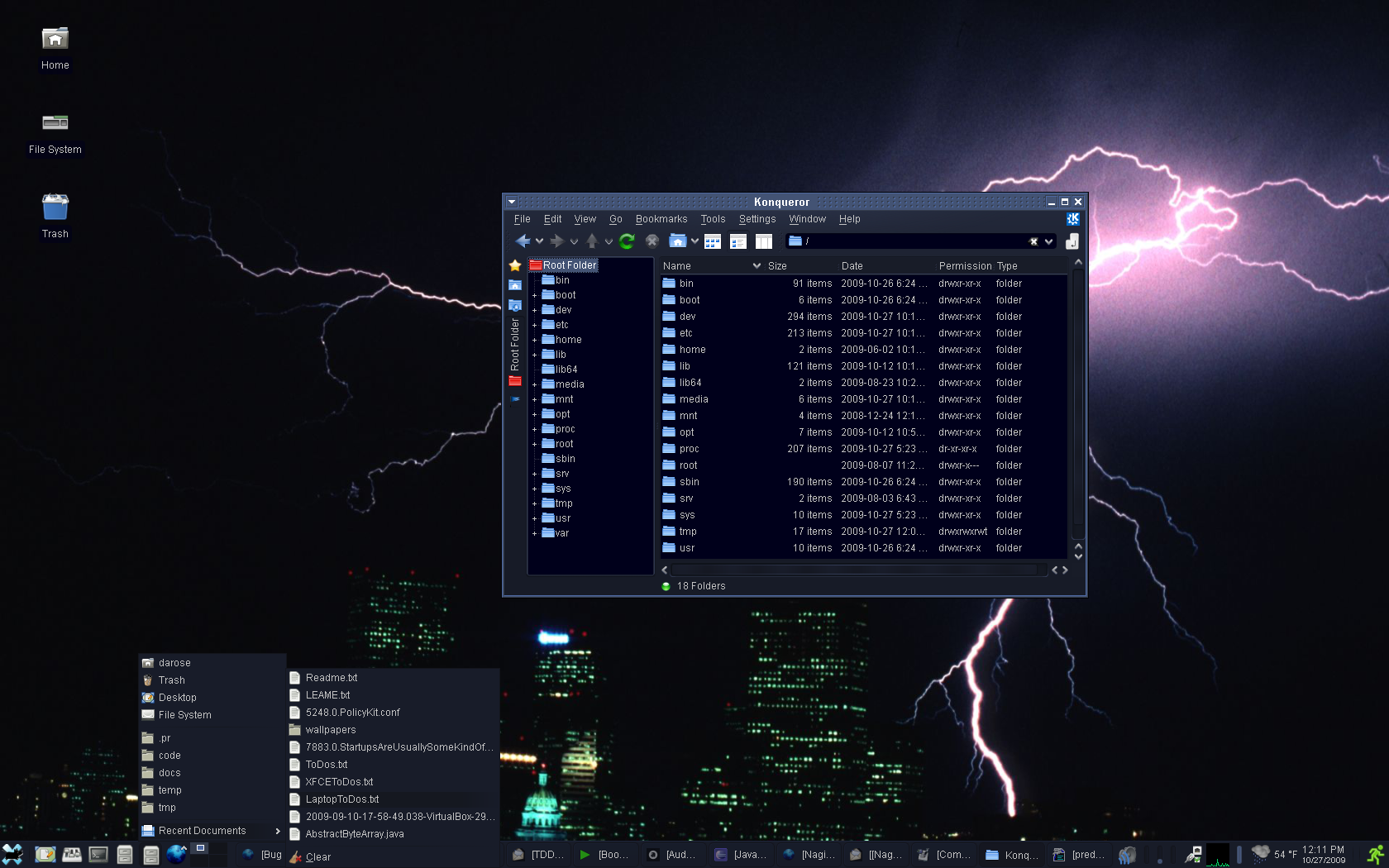Open the Bookmarks sidebar star tab
Image resolution: width=1389 pixels, height=868 pixels.
coord(515,265)
